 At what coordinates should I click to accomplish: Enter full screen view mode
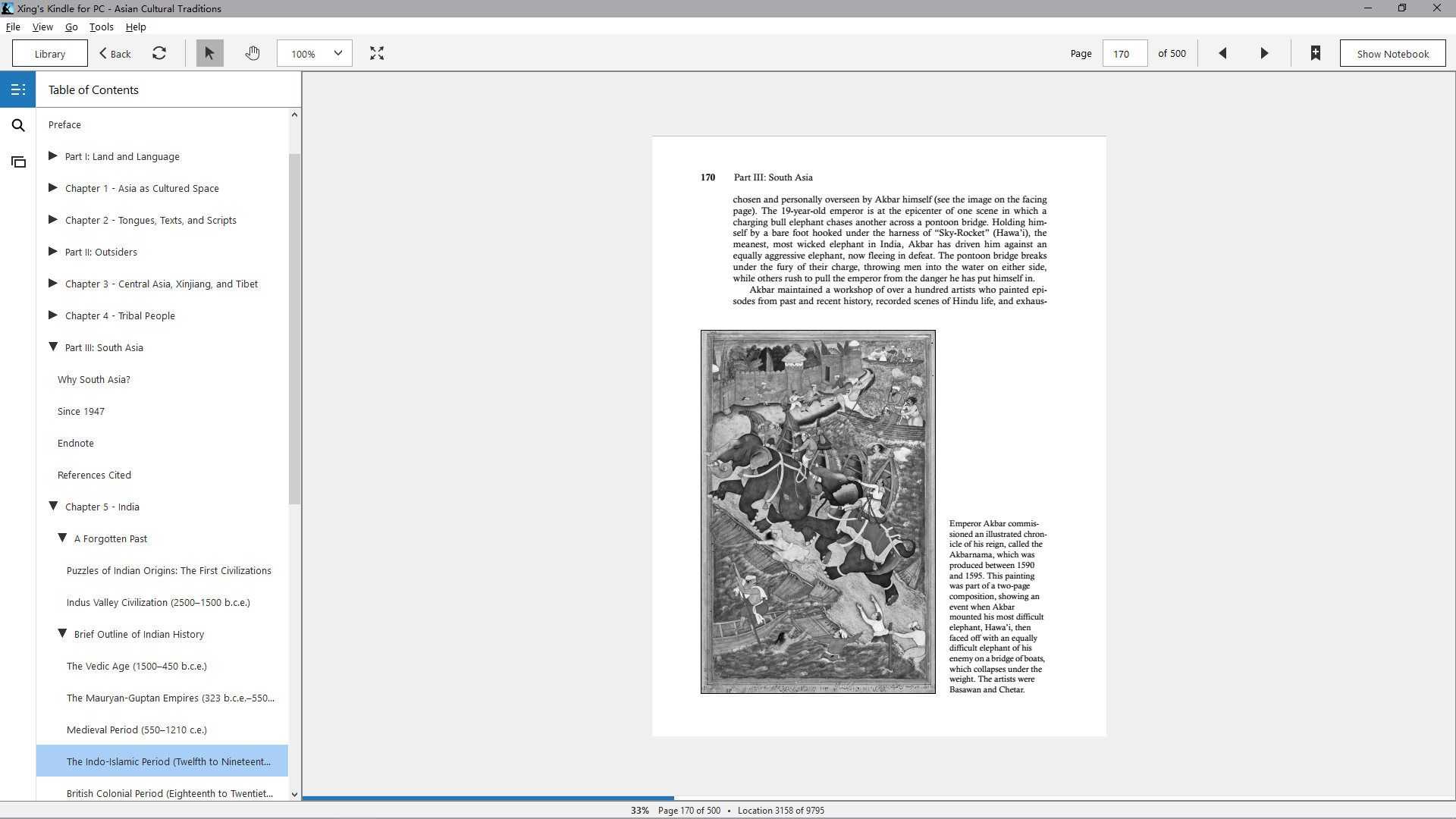[377, 53]
